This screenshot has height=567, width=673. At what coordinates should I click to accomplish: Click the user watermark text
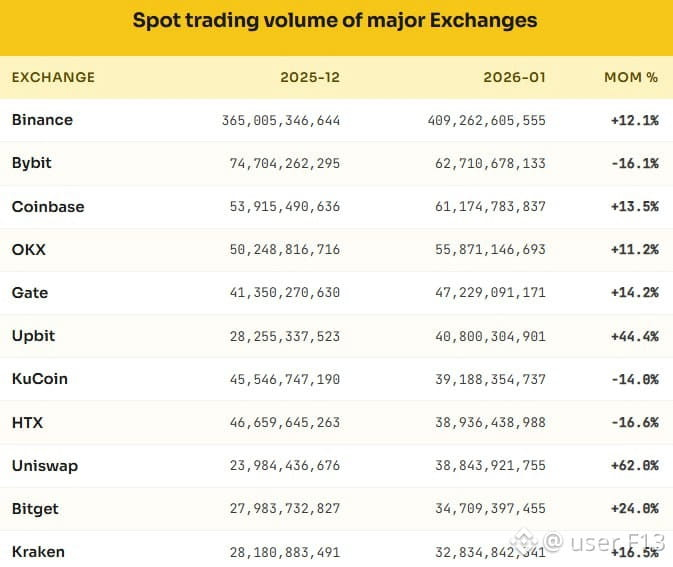[x=605, y=542]
